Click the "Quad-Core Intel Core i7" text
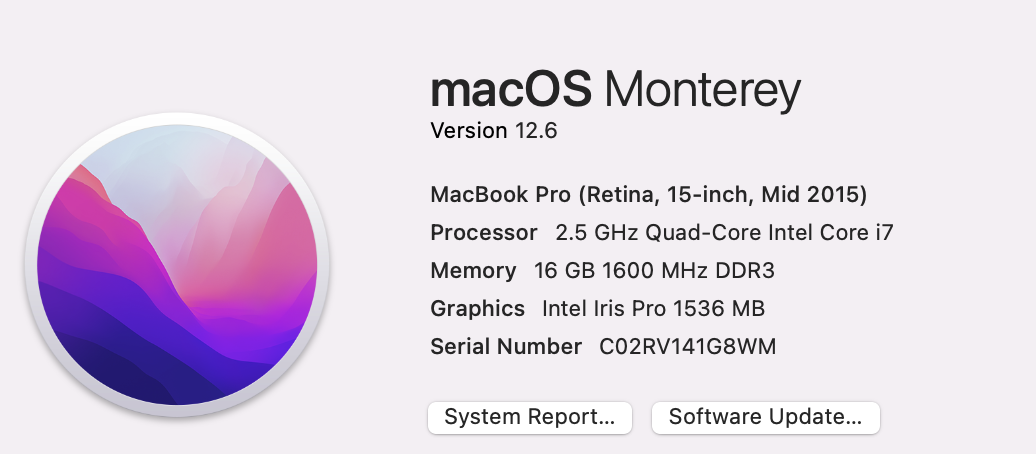 tap(769, 233)
